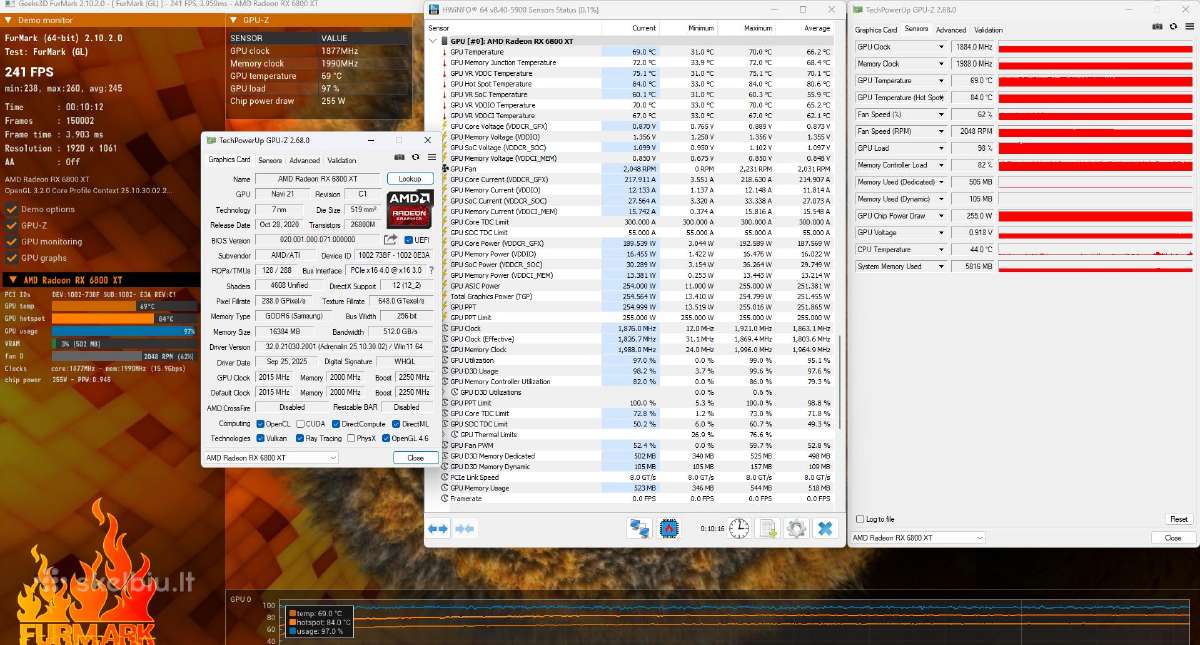The height and width of the screenshot is (645, 1200).
Task: Open CPU Temperature sensor dropdown
Action: 940,249
